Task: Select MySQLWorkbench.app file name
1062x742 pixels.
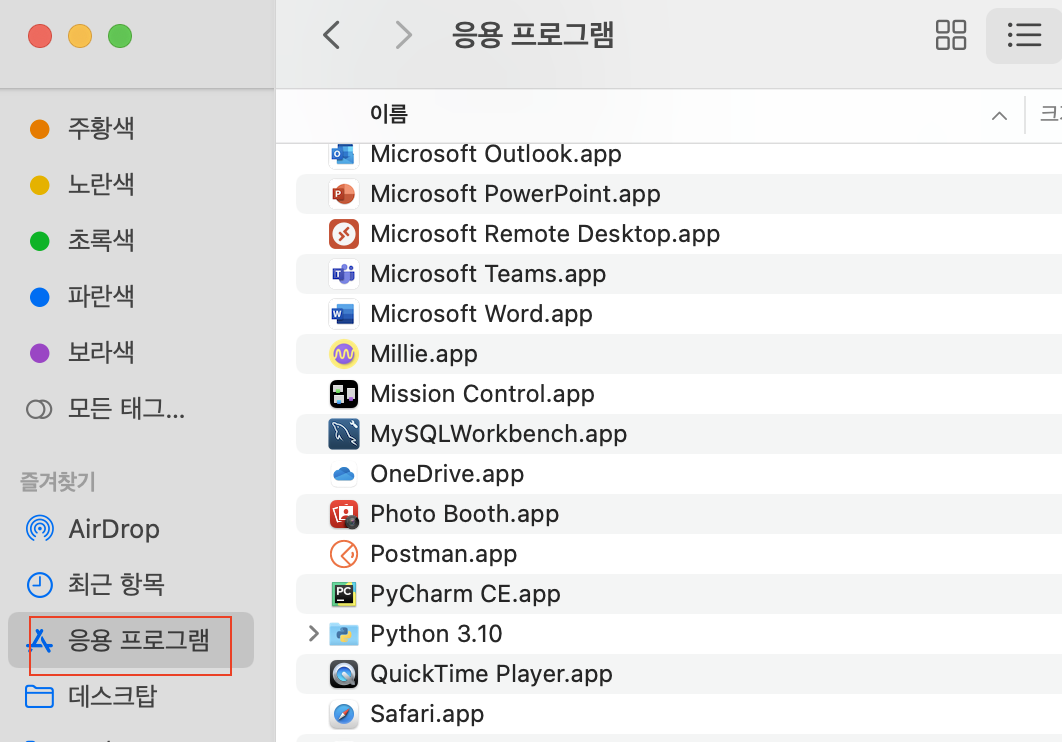Action: 498,434
